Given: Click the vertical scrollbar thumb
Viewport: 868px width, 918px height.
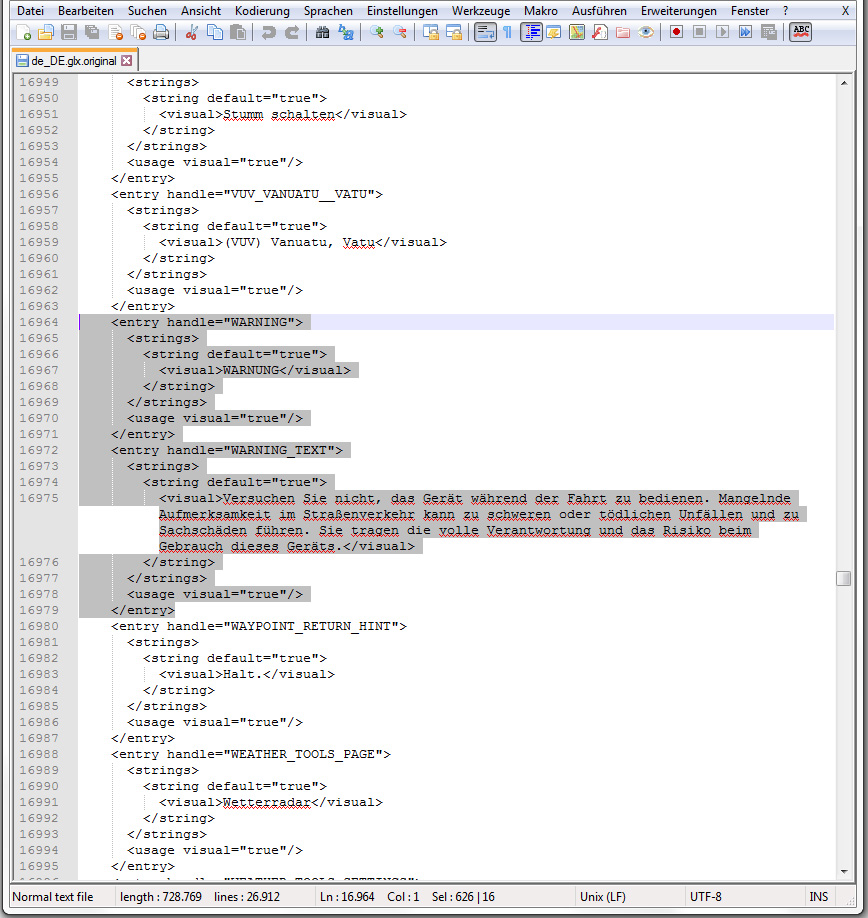Looking at the screenshot, I should (x=844, y=579).
